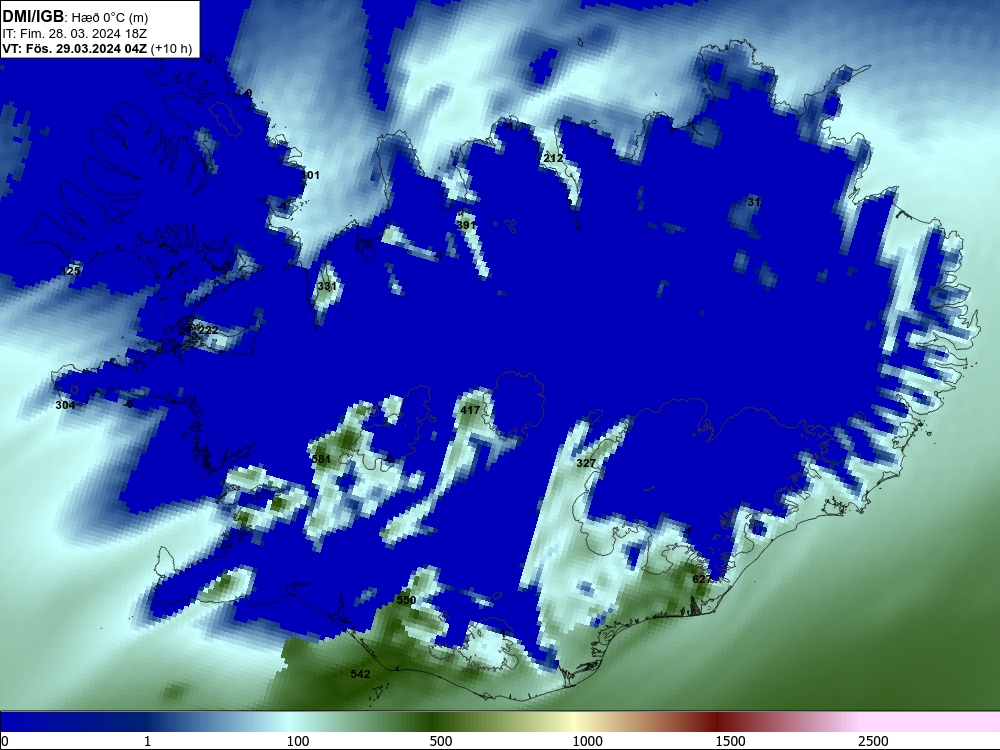Click the map value 550
Image resolution: width=1000 pixels, height=750 pixels.
pyautogui.click(x=406, y=599)
